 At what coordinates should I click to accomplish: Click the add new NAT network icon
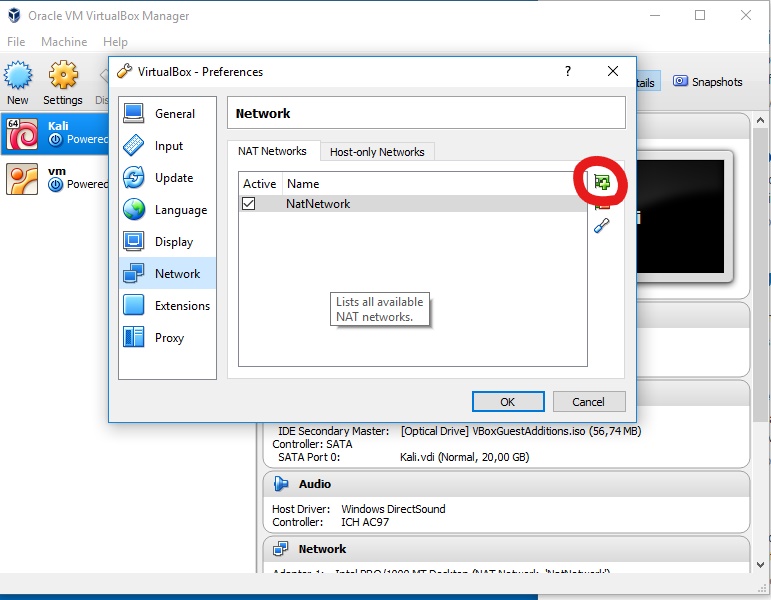tap(602, 182)
